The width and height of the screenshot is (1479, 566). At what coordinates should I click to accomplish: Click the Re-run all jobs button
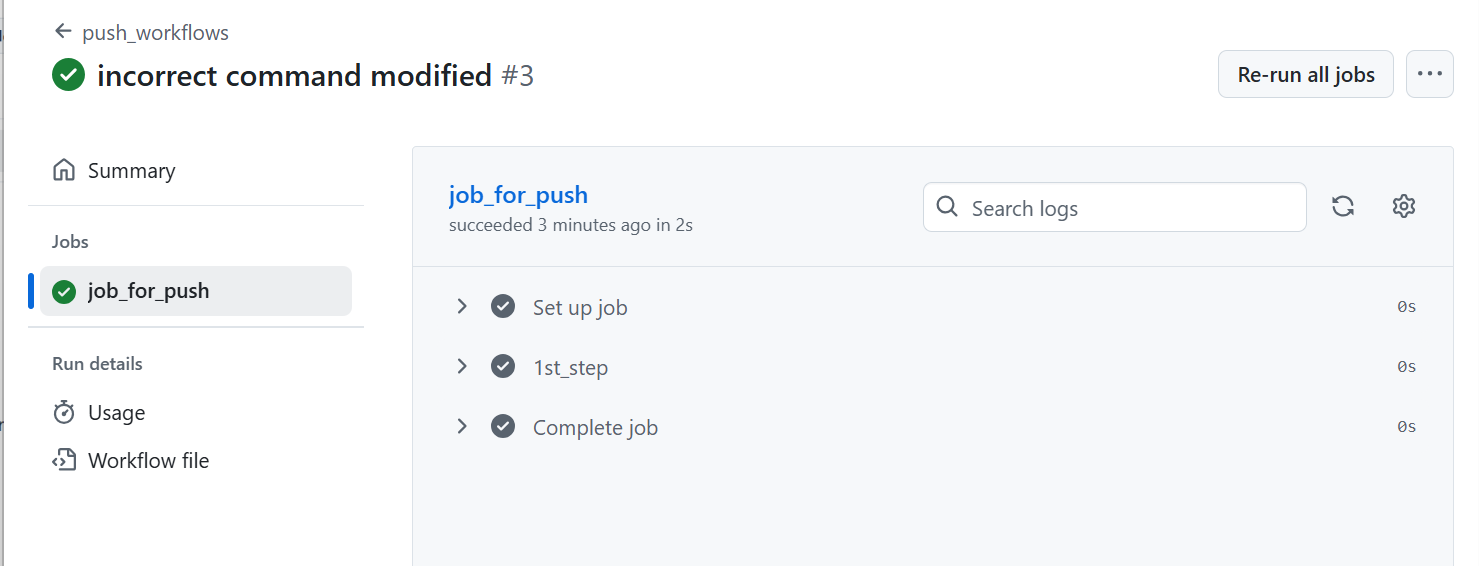point(1305,74)
